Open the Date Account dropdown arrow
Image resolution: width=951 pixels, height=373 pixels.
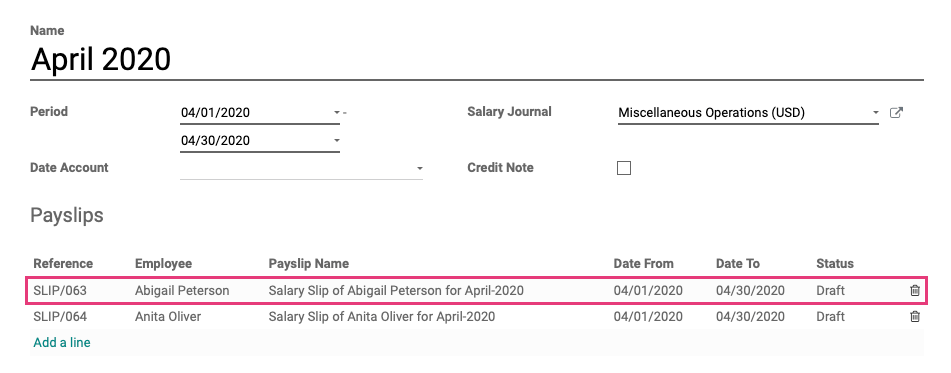(419, 169)
